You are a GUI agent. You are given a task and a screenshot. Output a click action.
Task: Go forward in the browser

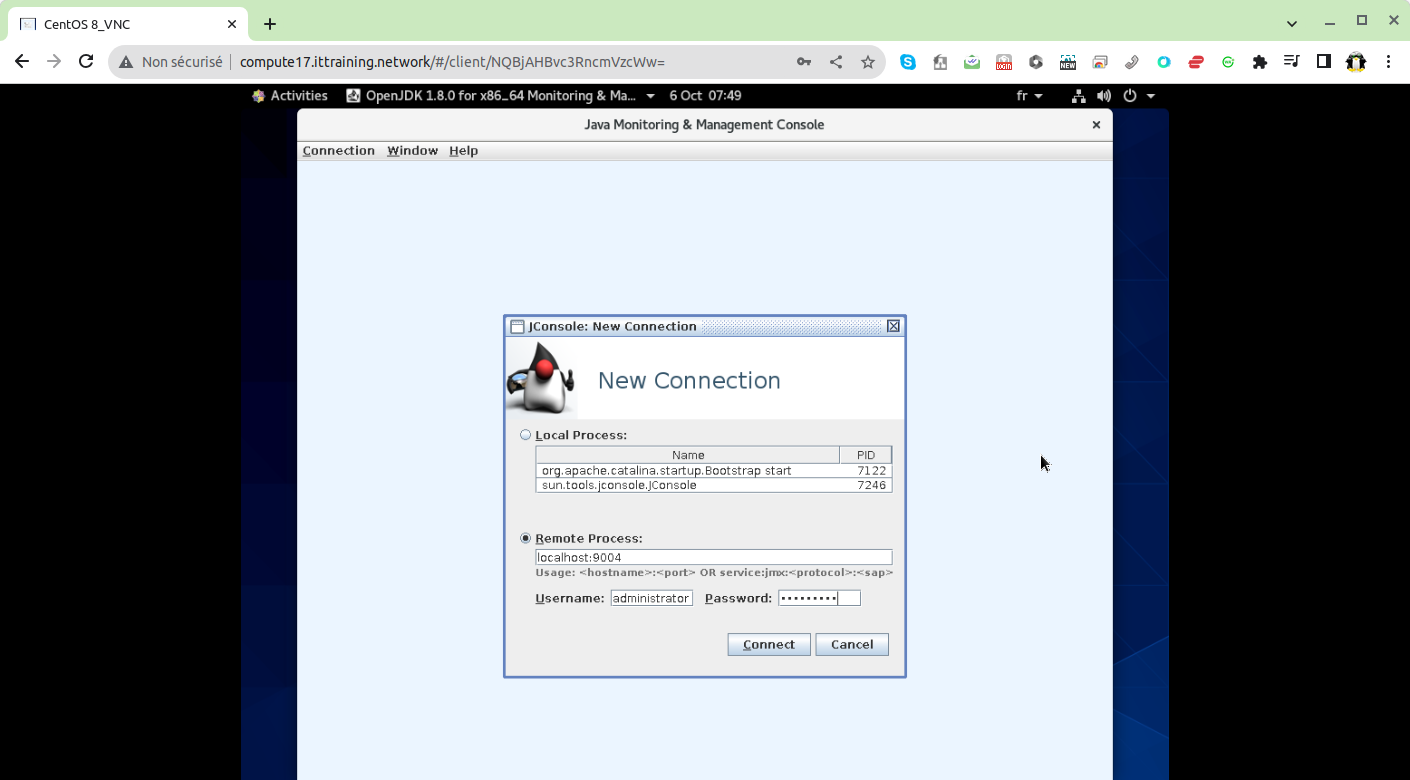click(x=54, y=62)
